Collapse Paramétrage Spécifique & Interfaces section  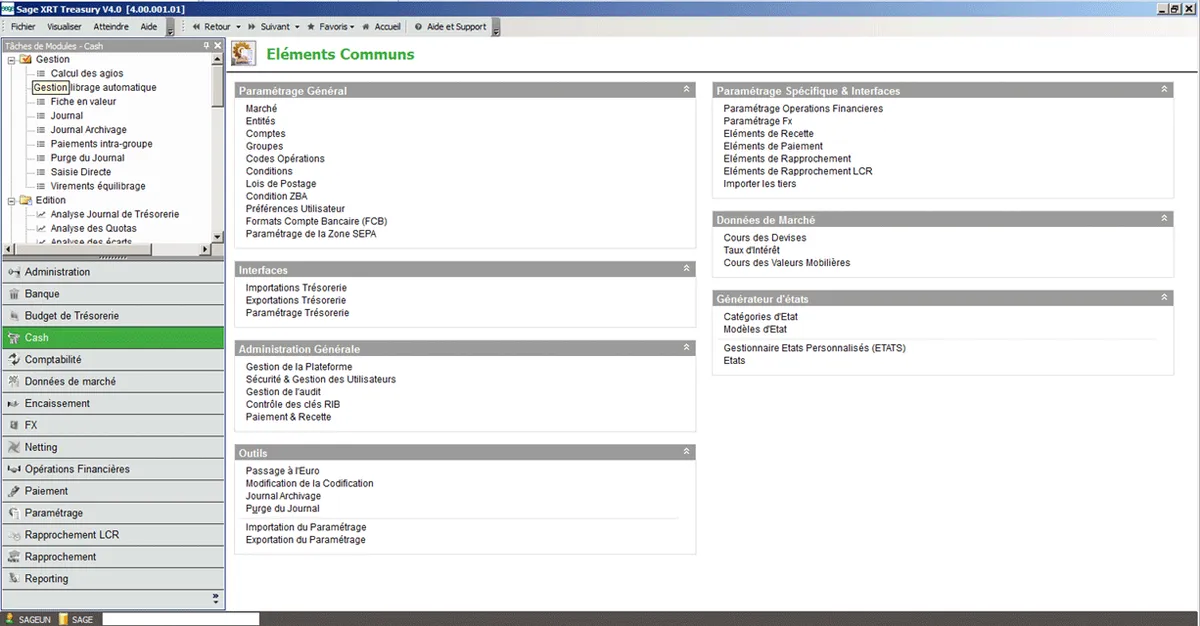pyautogui.click(x=1165, y=90)
